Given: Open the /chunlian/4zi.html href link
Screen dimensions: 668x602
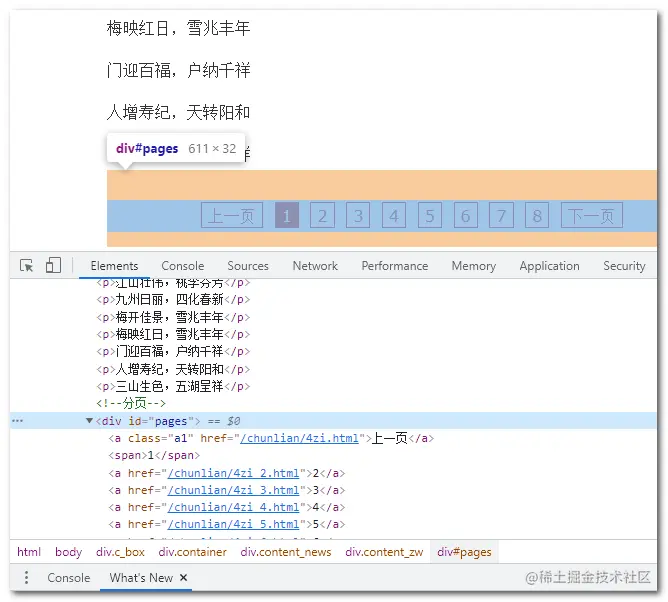Looking at the screenshot, I should [299, 438].
